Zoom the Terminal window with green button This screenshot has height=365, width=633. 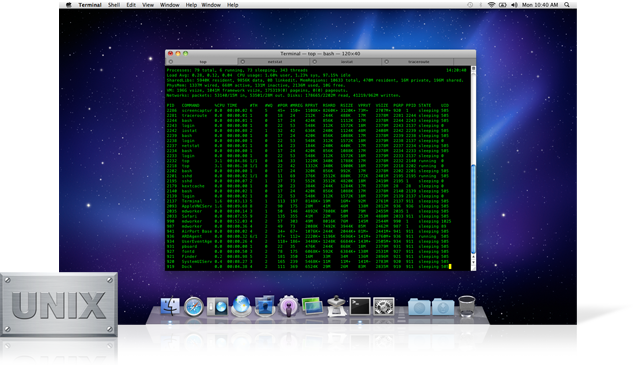pyautogui.click(x=185, y=53)
